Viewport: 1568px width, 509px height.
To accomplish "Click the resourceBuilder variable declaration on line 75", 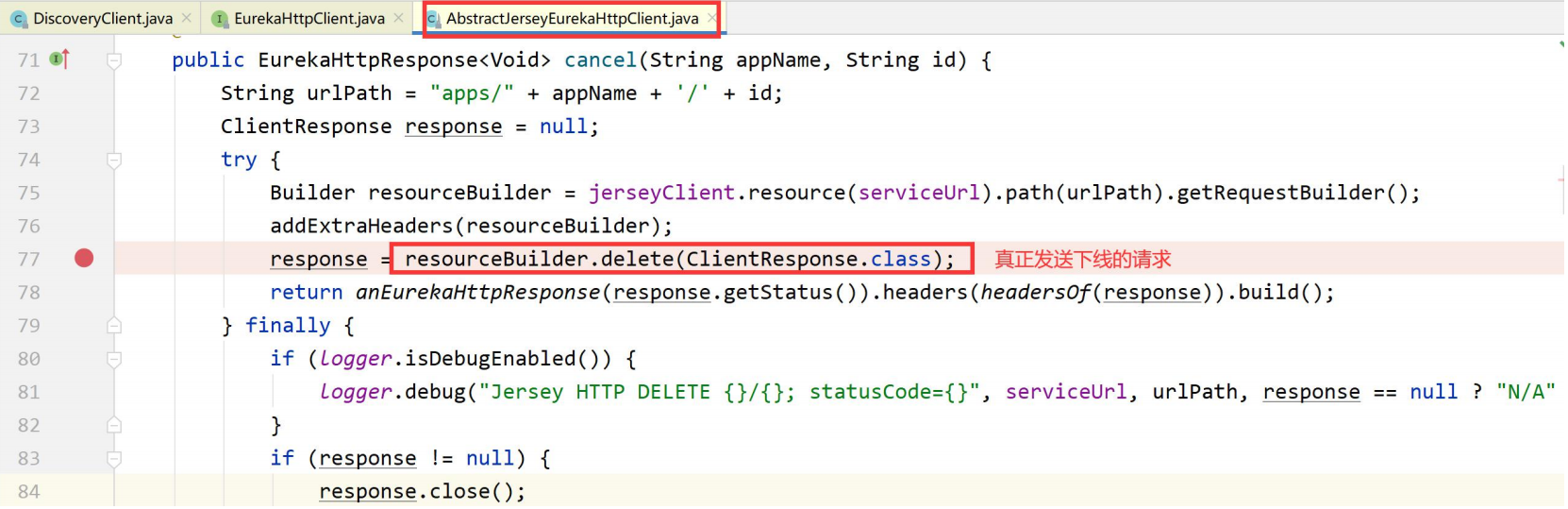I will (x=459, y=193).
